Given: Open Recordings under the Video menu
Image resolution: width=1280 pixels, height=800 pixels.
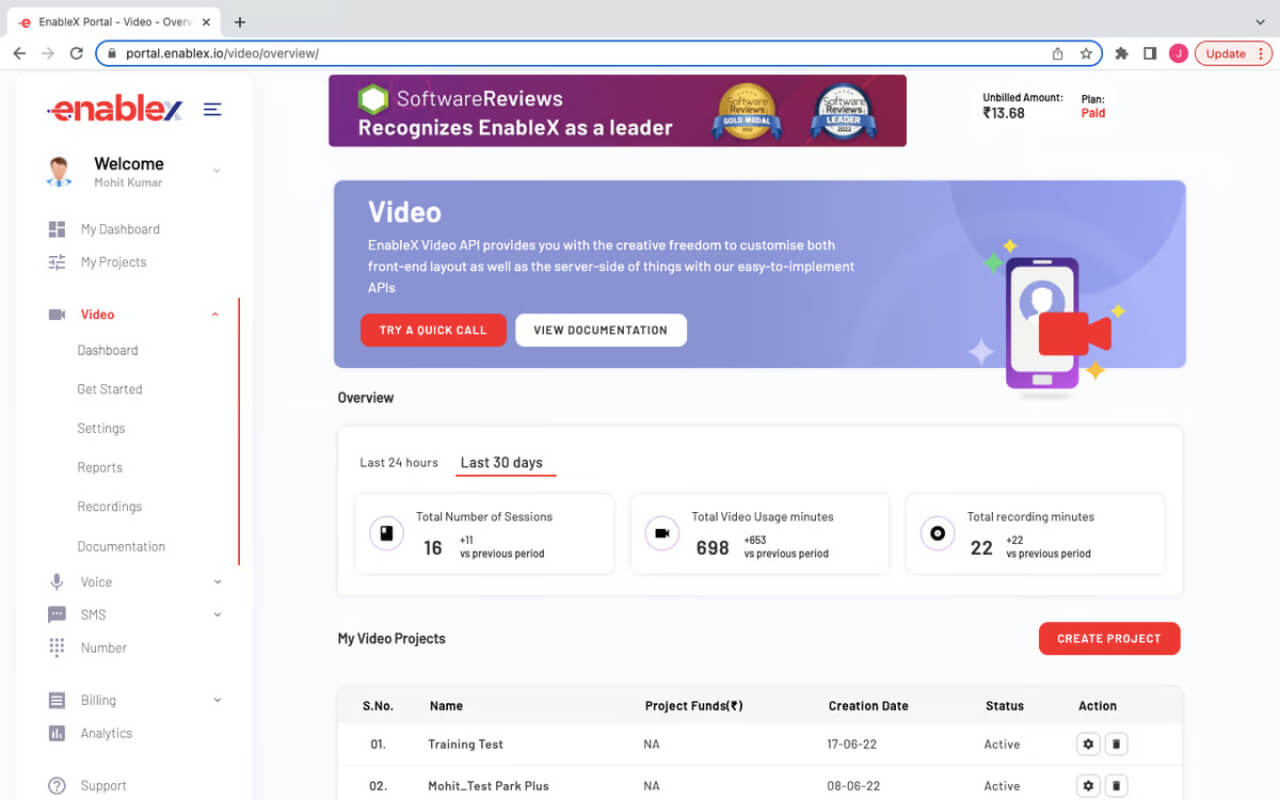Looking at the screenshot, I should pos(110,507).
